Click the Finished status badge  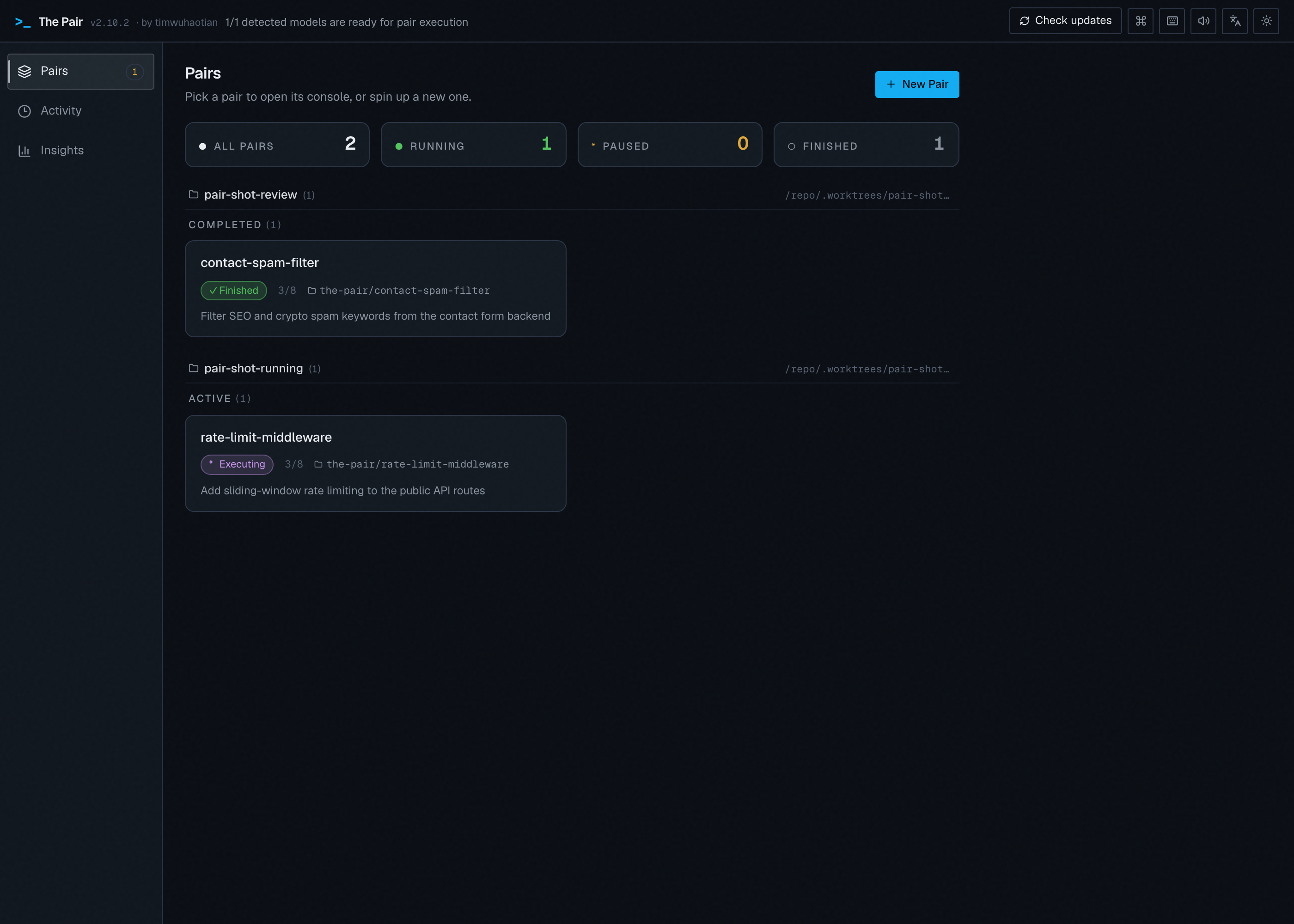[x=233, y=291]
